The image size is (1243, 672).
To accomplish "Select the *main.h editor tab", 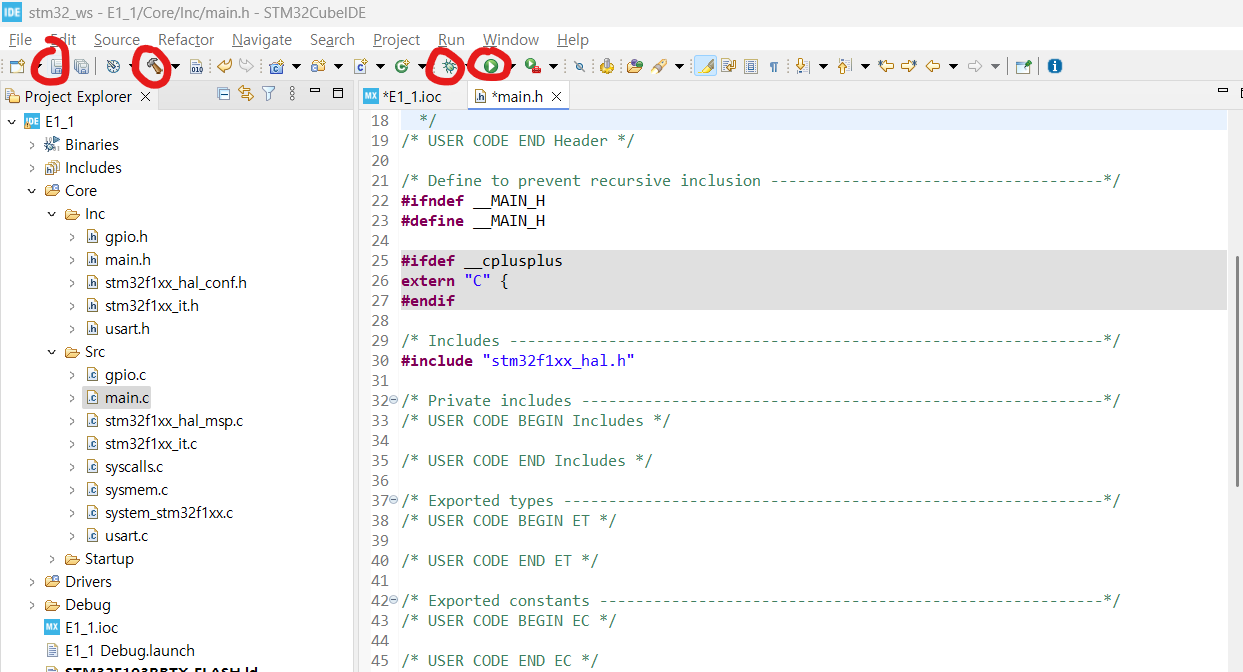I will click(x=517, y=96).
